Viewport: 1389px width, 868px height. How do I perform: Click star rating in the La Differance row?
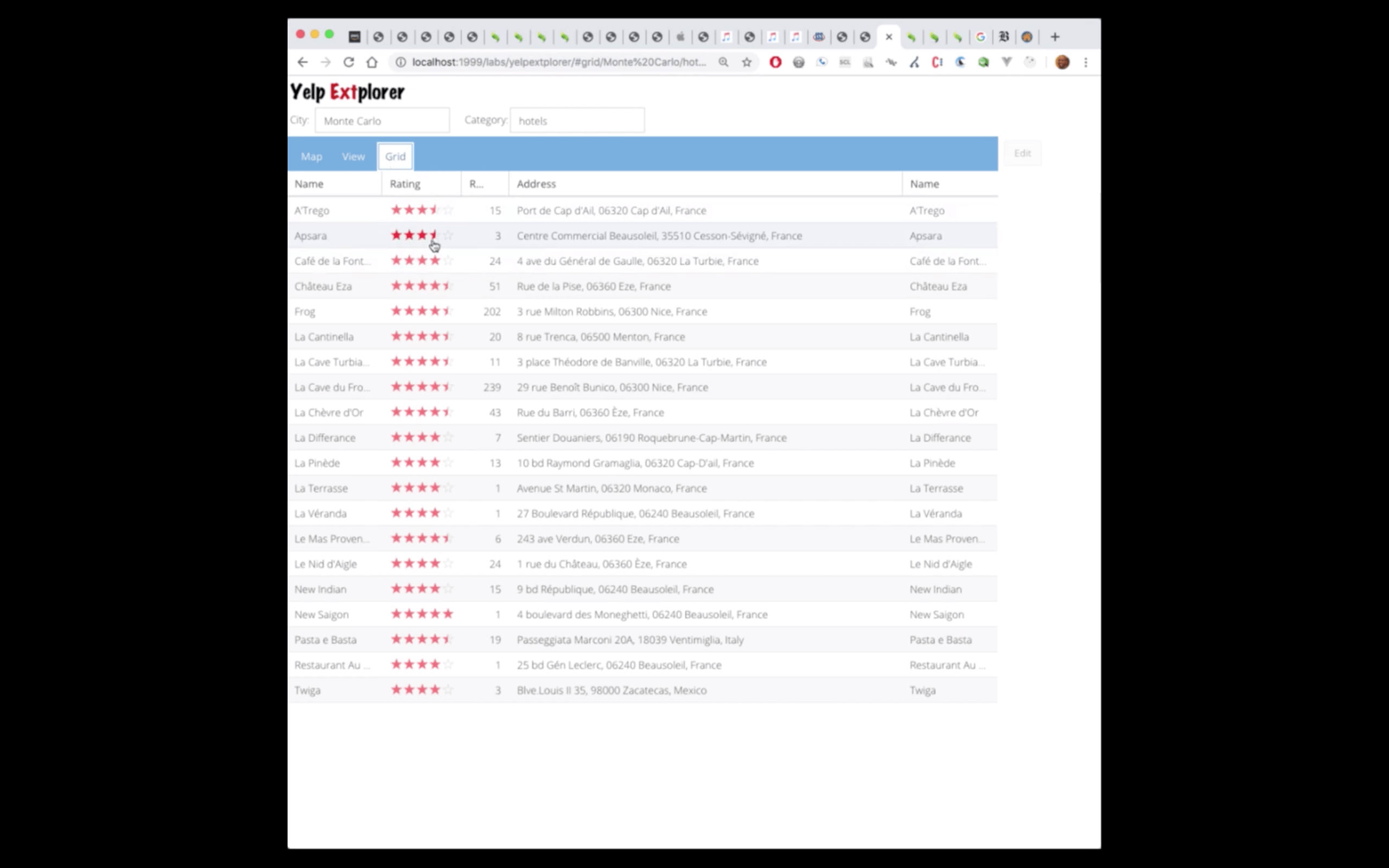click(x=422, y=437)
